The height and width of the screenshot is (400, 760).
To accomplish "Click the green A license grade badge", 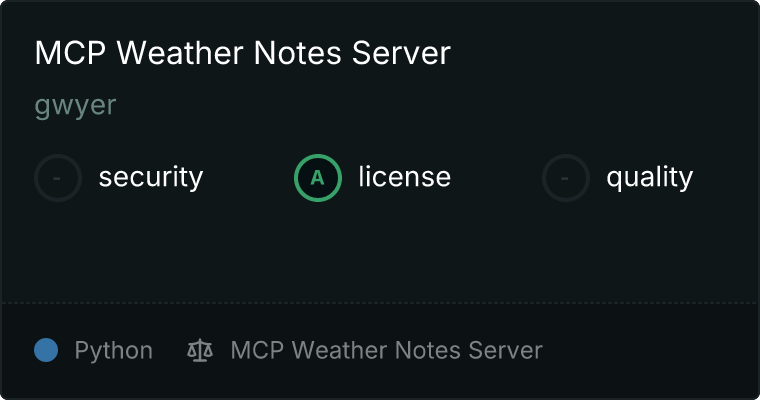I will [317, 178].
